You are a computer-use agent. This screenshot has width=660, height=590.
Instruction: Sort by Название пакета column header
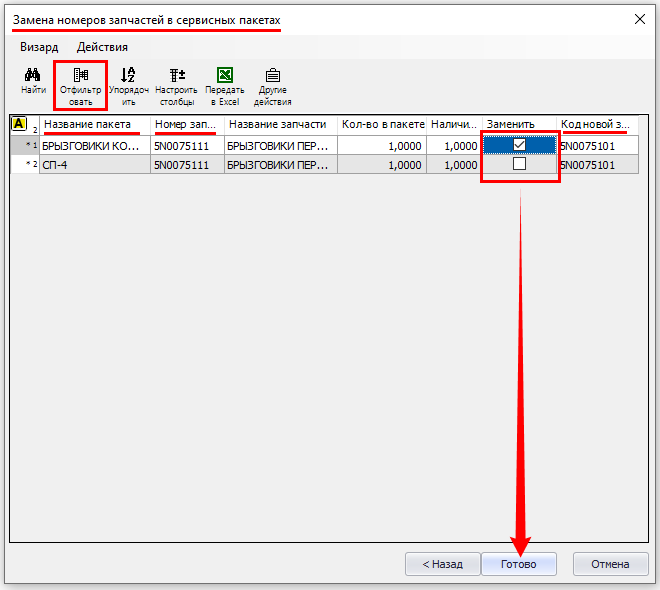(x=94, y=124)
